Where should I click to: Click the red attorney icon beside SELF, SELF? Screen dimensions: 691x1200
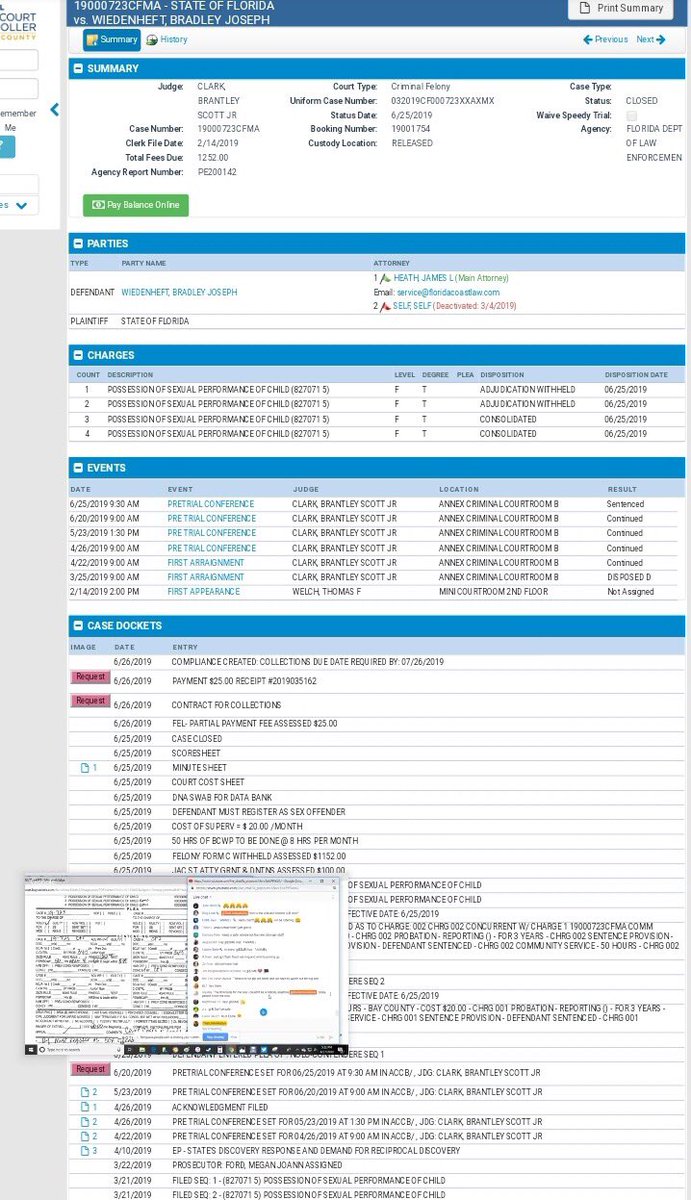(x=384, y=307)
